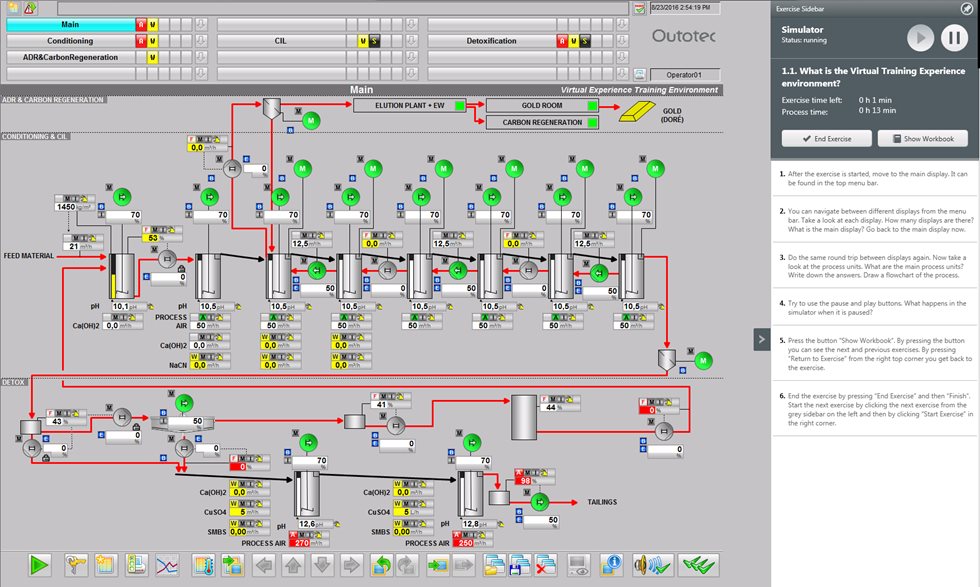Viewport: 980px width, 587px height.
Task: Expand the down arrow beside the Main tab row
Action: (x=200, y=24)
